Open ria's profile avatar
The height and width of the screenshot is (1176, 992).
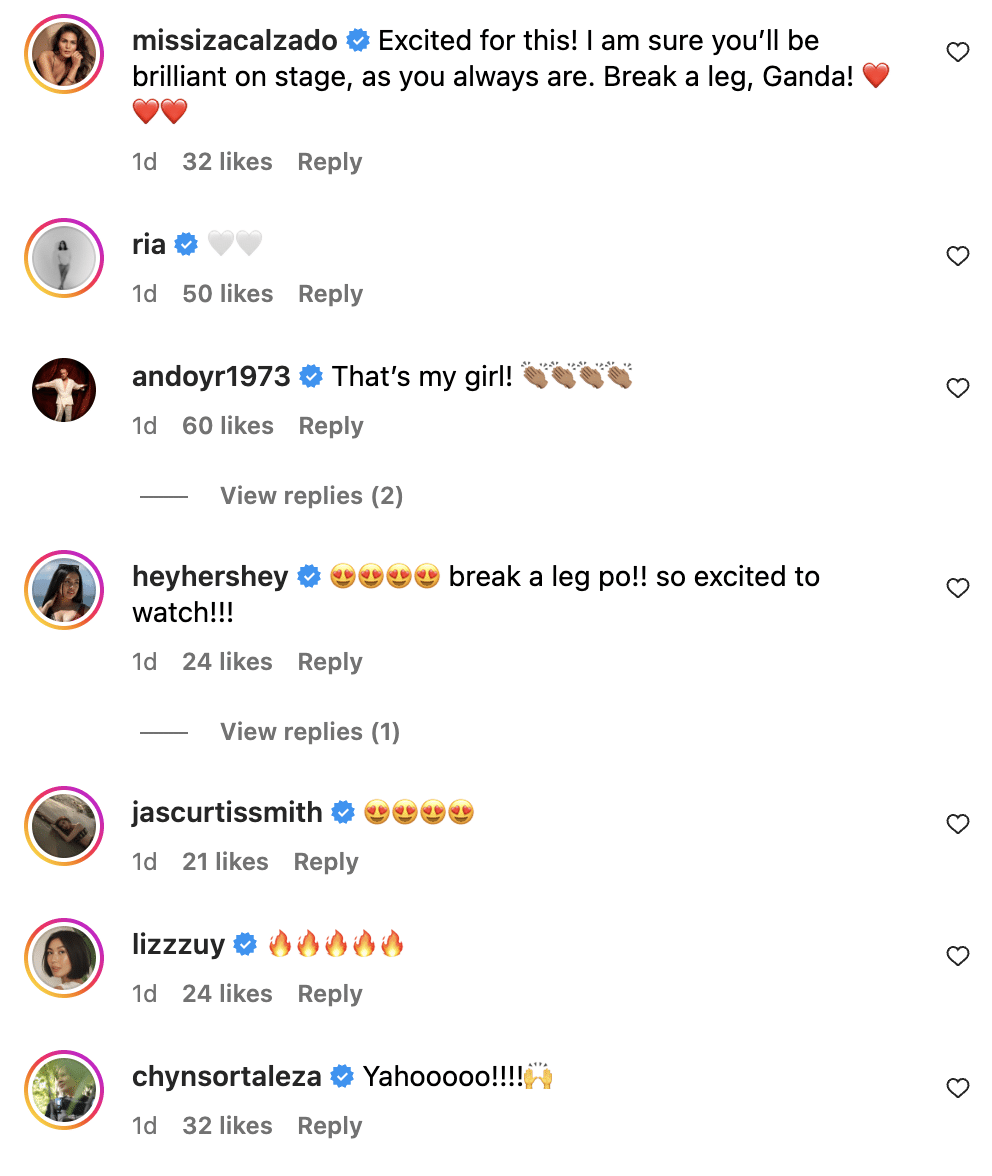pyautogui.click(x=64, y=258)
